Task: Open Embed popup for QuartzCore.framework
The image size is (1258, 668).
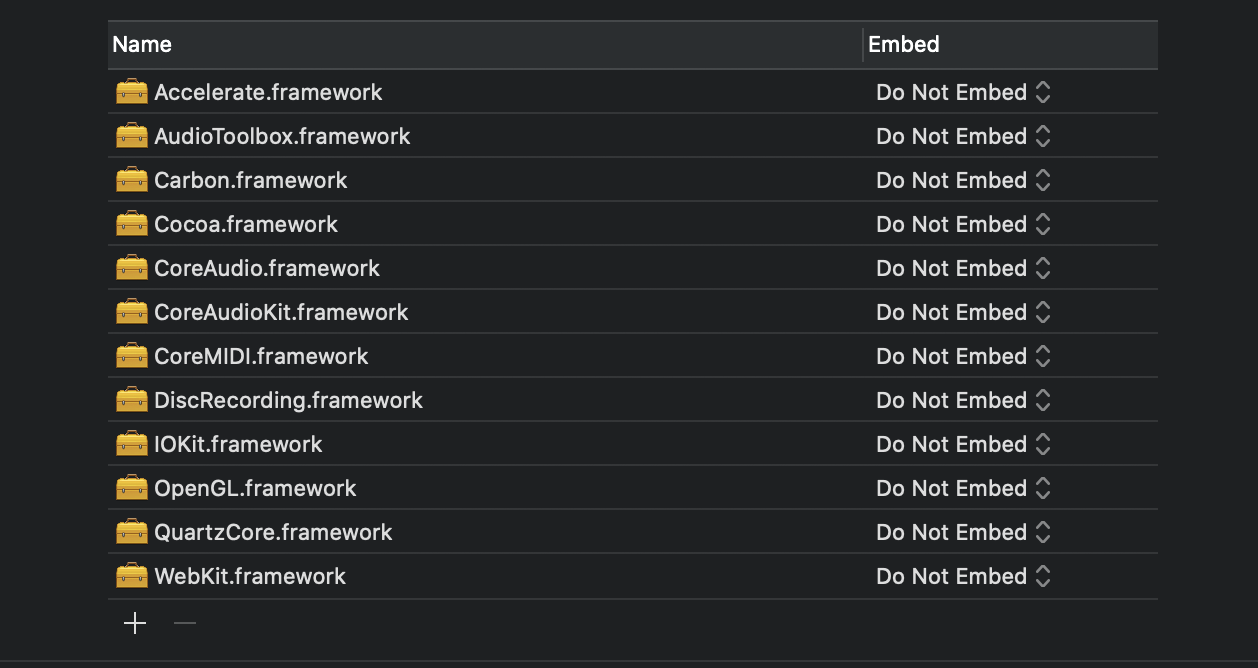Action: 963,532
